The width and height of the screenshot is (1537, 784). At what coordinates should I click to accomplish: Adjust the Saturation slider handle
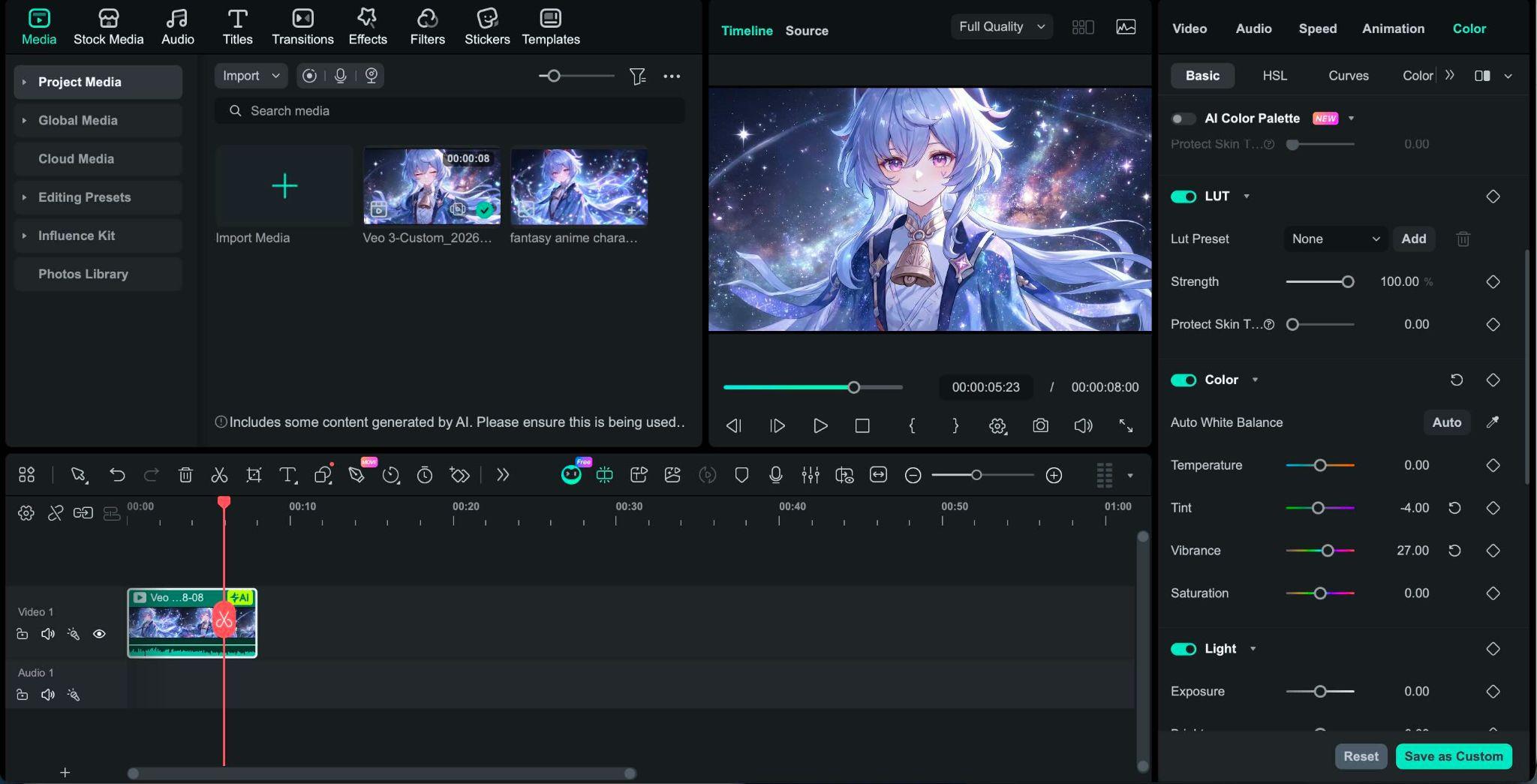click(1320, 593)
